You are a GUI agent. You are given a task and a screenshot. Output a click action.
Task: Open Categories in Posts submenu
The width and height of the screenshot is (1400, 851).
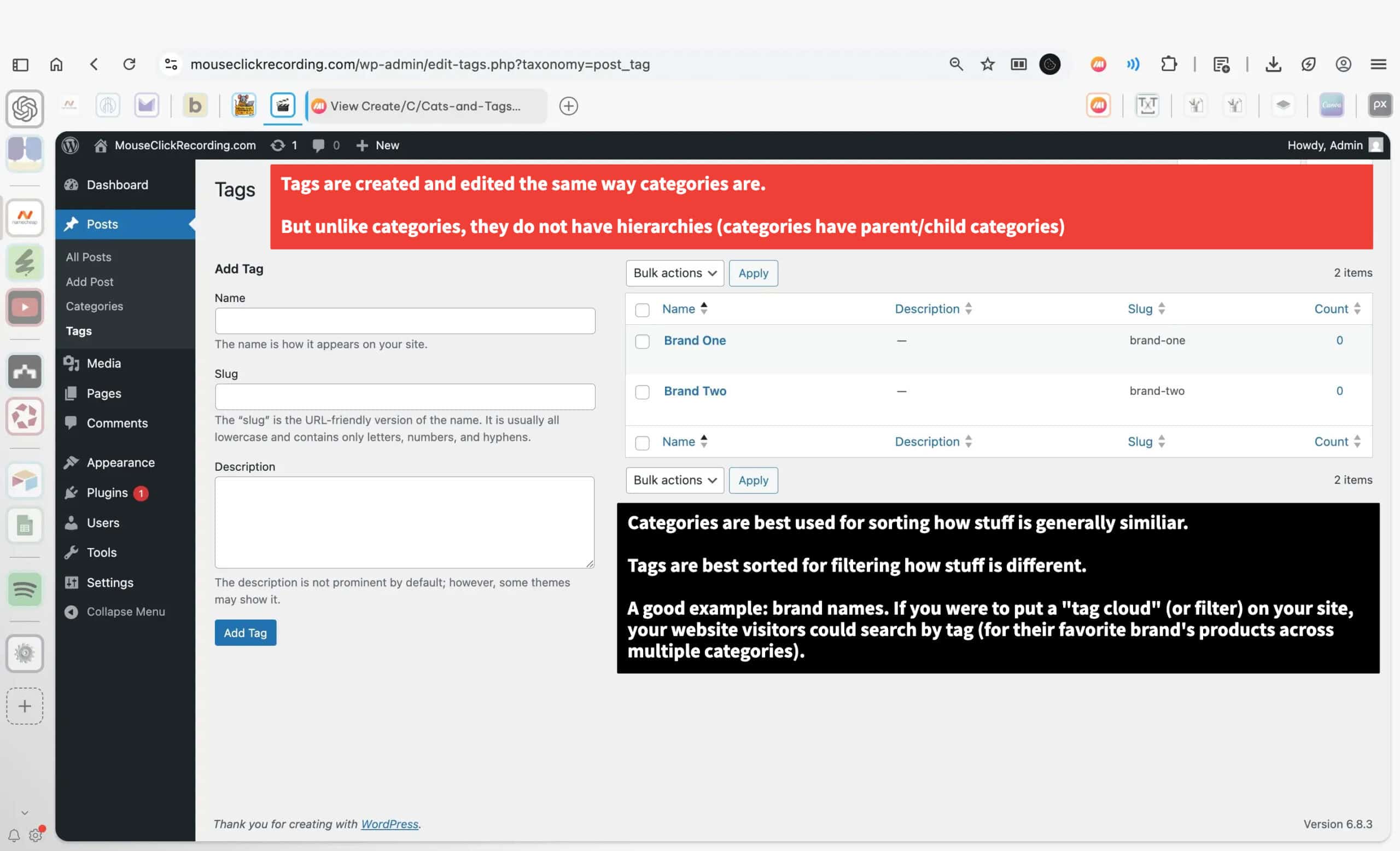coord(94,306)
